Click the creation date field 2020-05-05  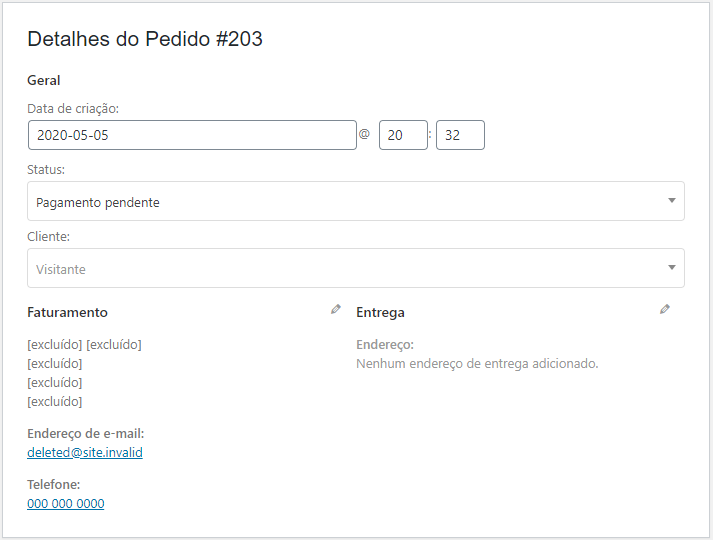[192, 135]
